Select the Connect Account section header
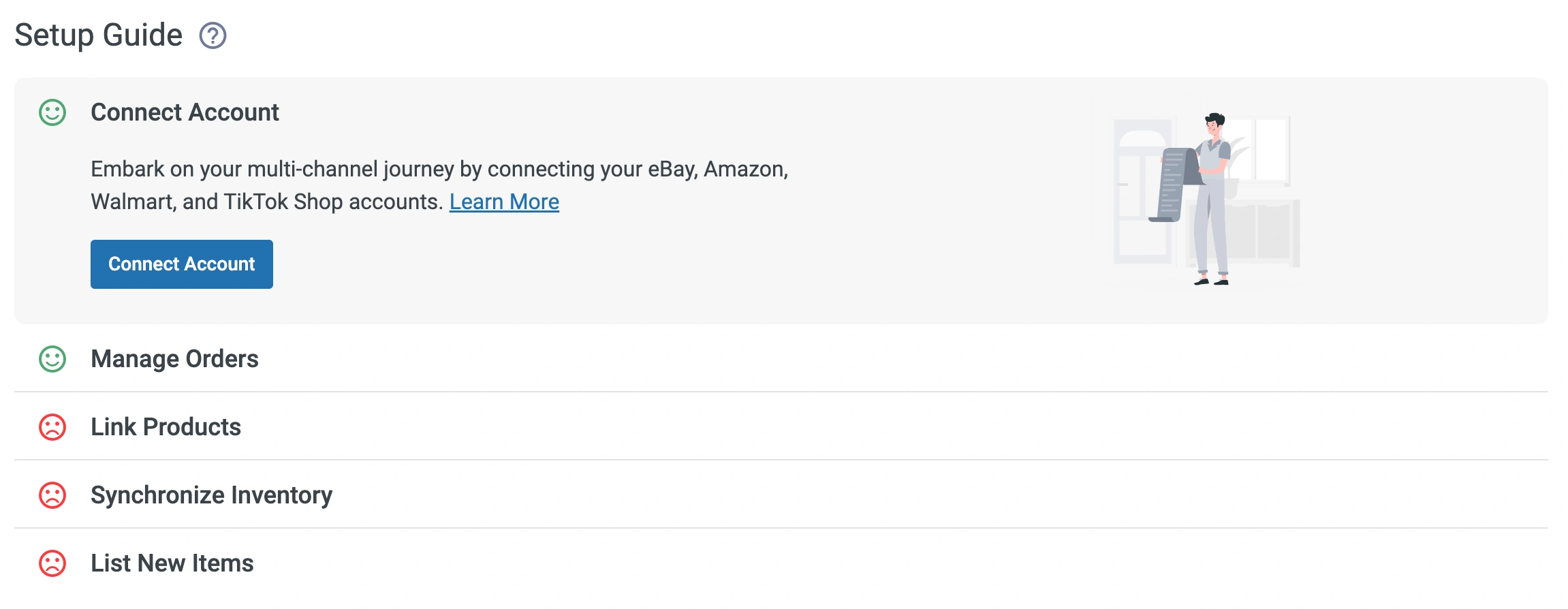Image resolution: width=1568 pixels, height=609 pixels. [185, 112]
